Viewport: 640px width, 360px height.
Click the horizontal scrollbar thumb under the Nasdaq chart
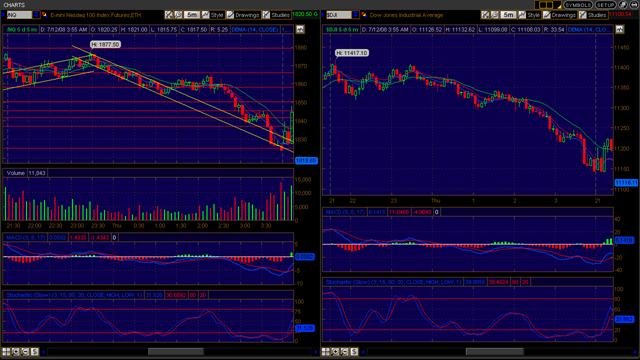(x=176, y=351)
